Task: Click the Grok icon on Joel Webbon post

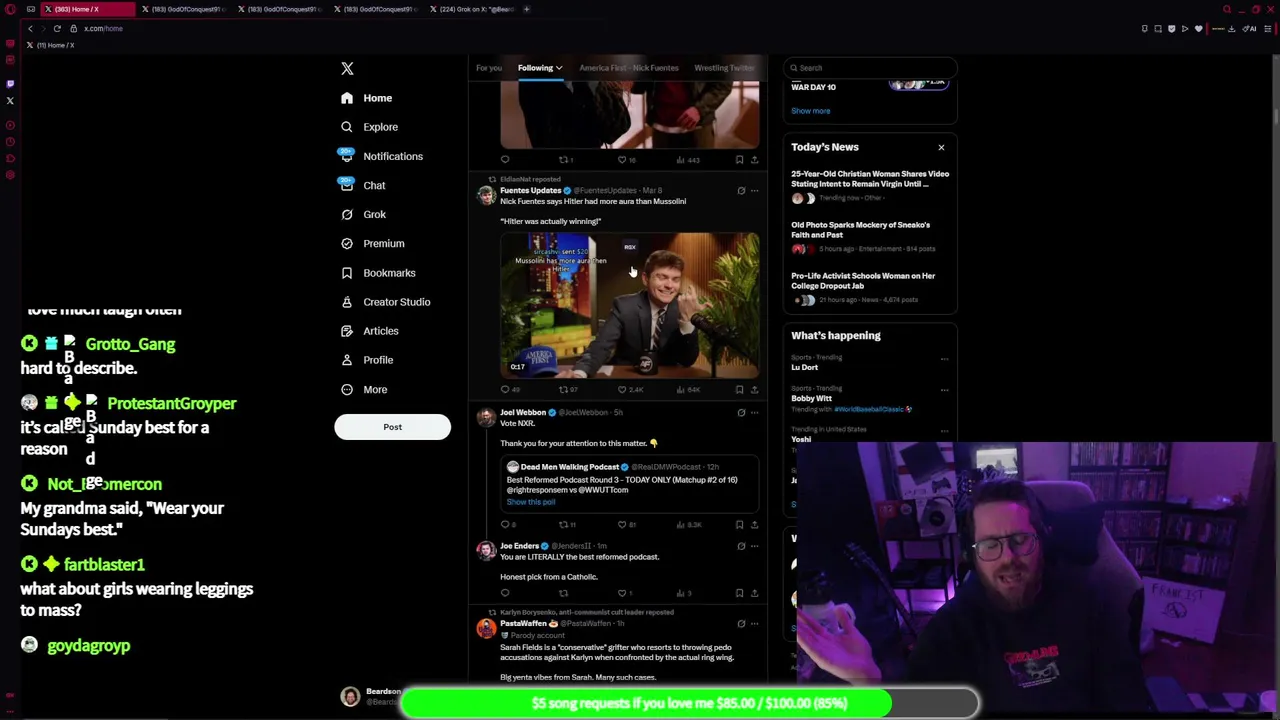Action: (x=741, y=413)
